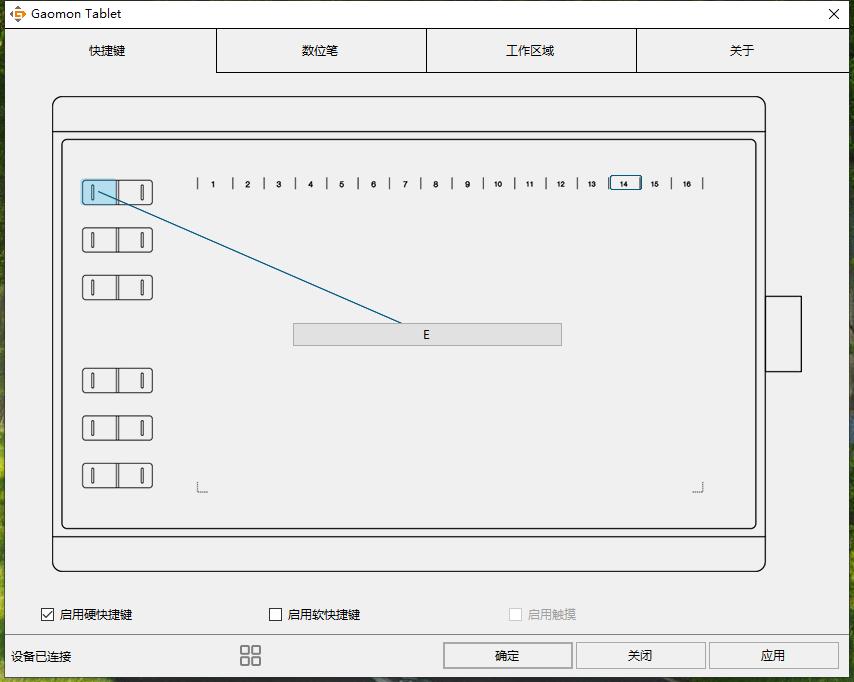This screenshot has width=854, height=682.
Task: Select the right hard key in fourth row
Action: coord(135,380)
